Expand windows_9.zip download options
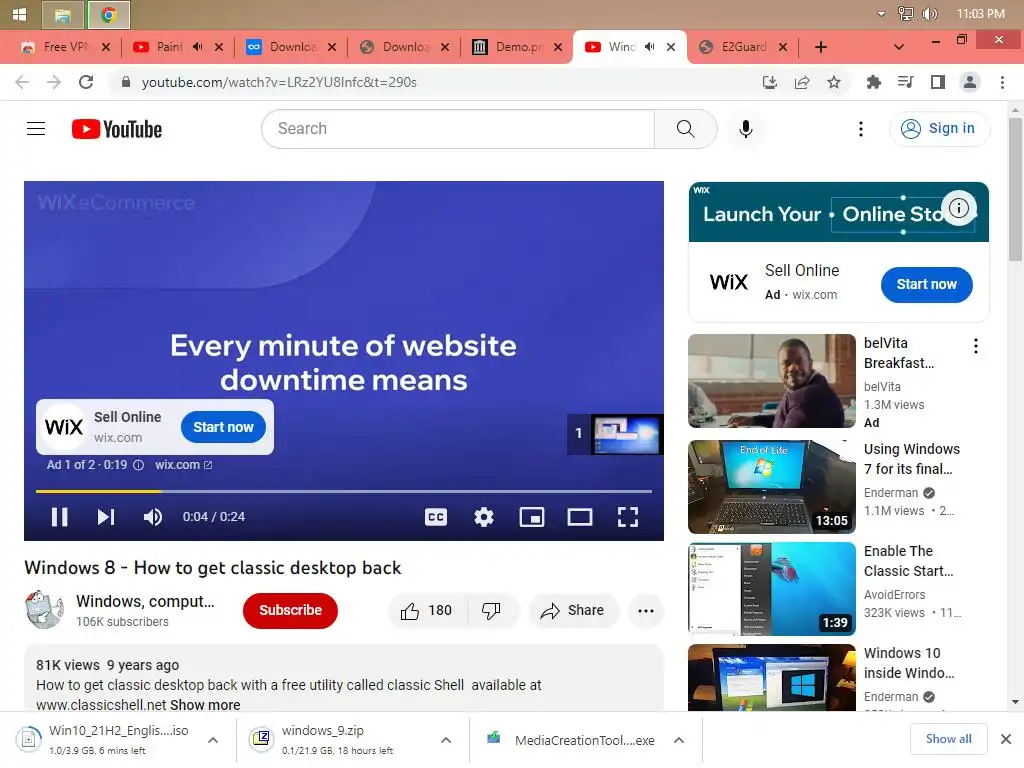 [x=446, y=740]
